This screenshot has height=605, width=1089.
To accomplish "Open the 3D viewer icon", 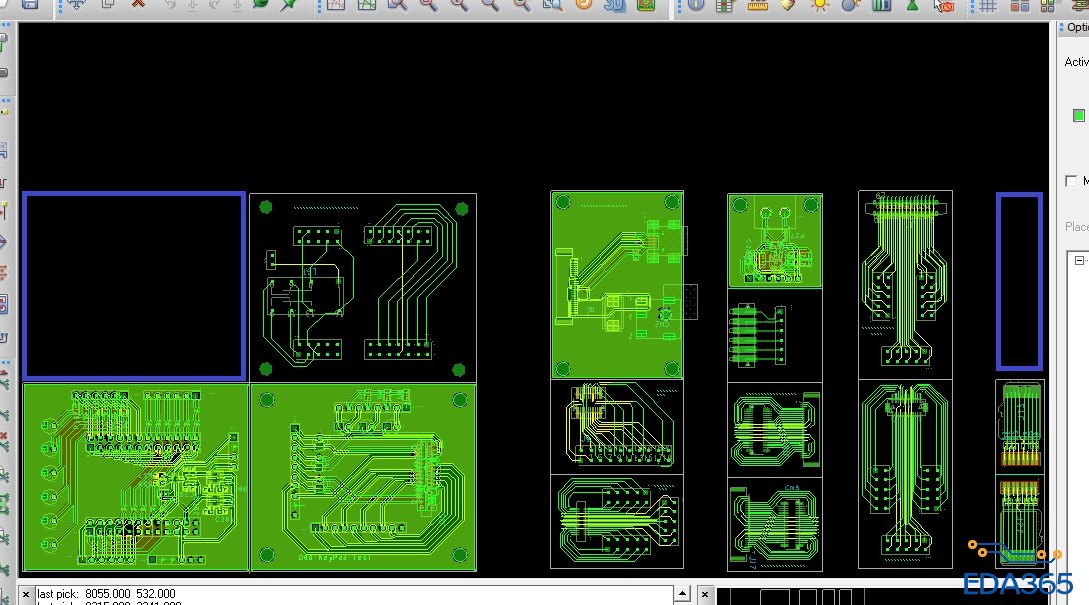I will tap(615, 5).
